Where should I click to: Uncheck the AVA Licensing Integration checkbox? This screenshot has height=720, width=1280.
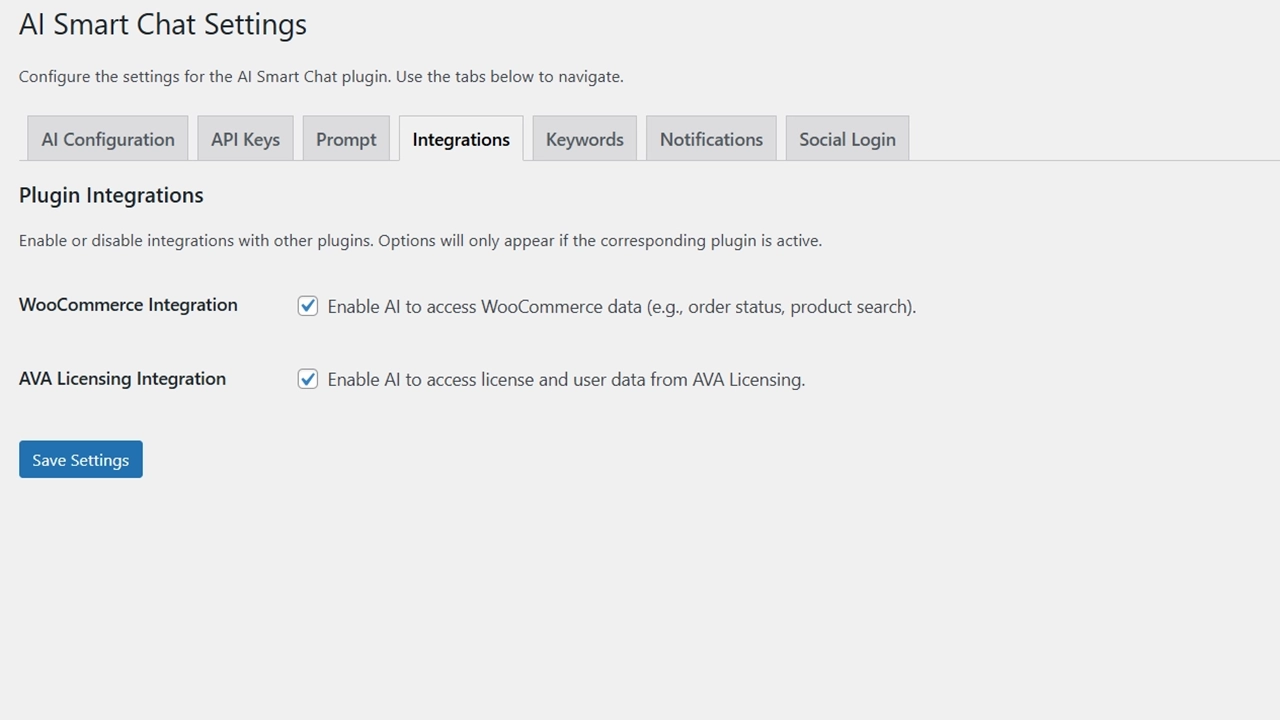pyautogui.click(x=308, y=379)
